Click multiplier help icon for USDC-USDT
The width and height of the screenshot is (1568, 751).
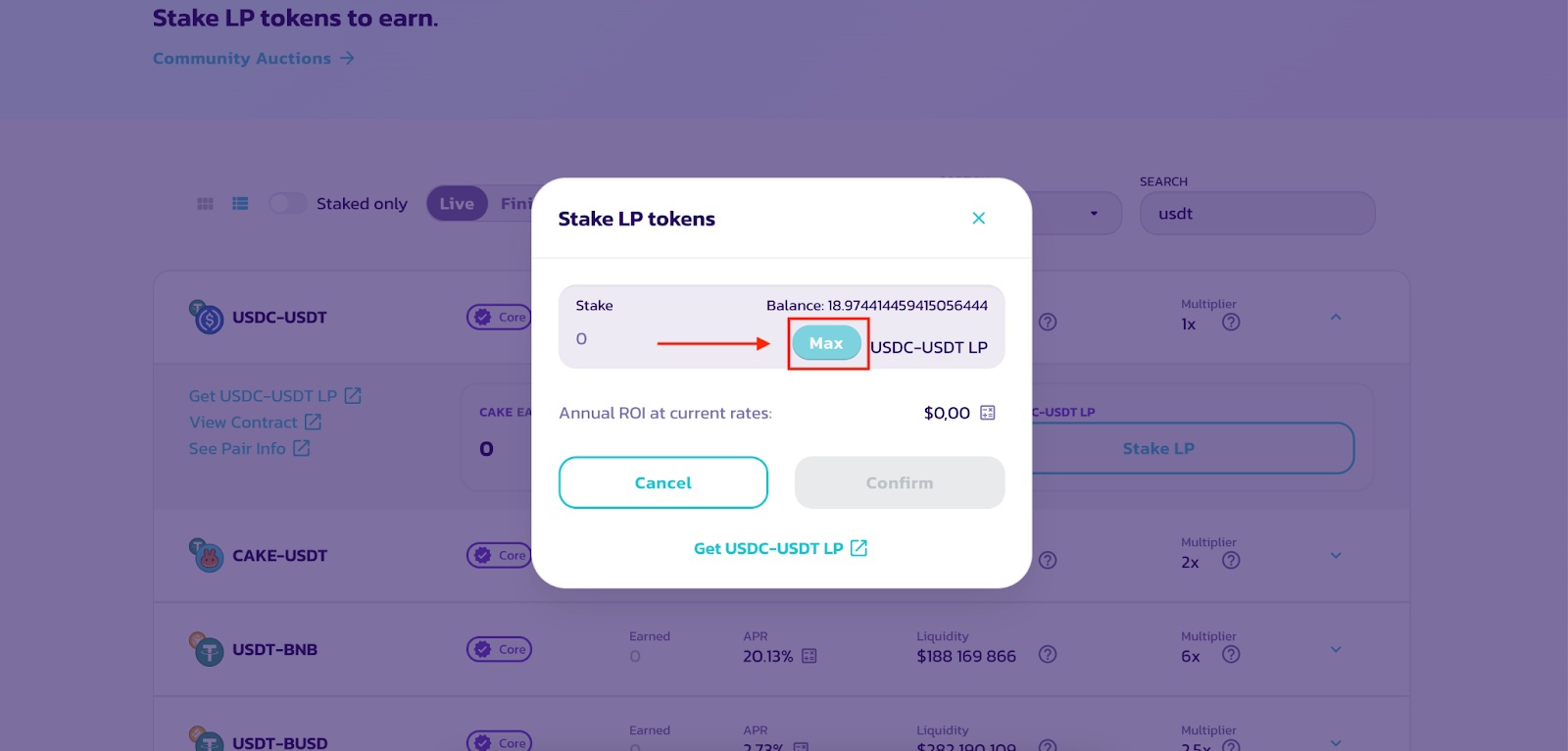tap(1231, 323)
